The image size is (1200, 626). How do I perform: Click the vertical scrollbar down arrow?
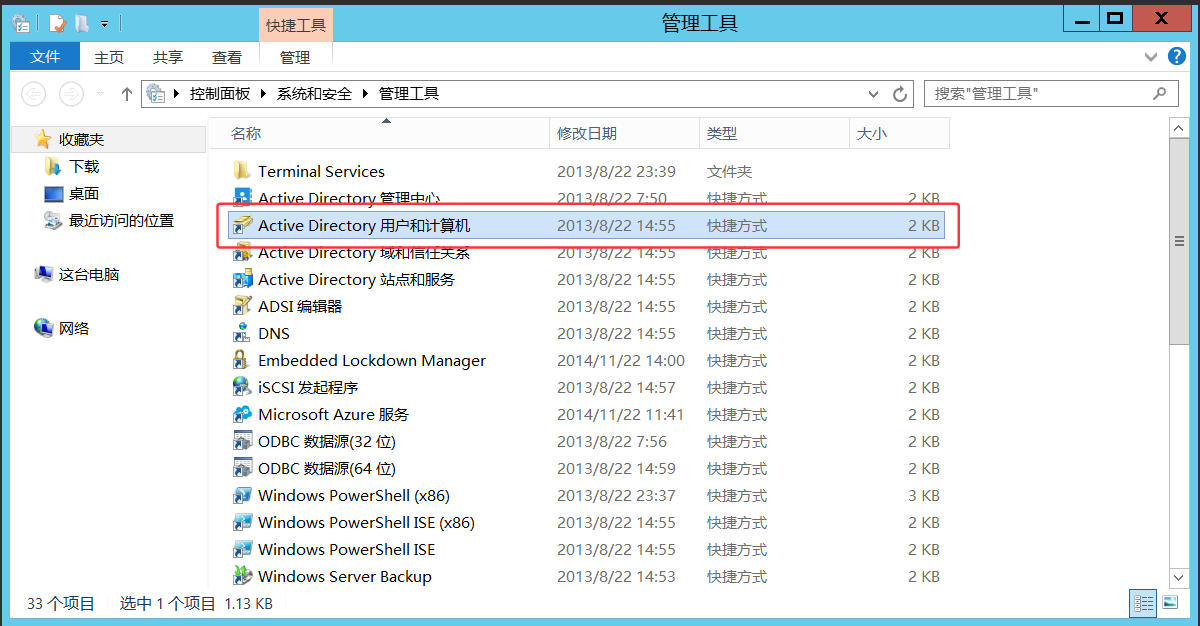pyautogui.click(x=1180, y=578)
